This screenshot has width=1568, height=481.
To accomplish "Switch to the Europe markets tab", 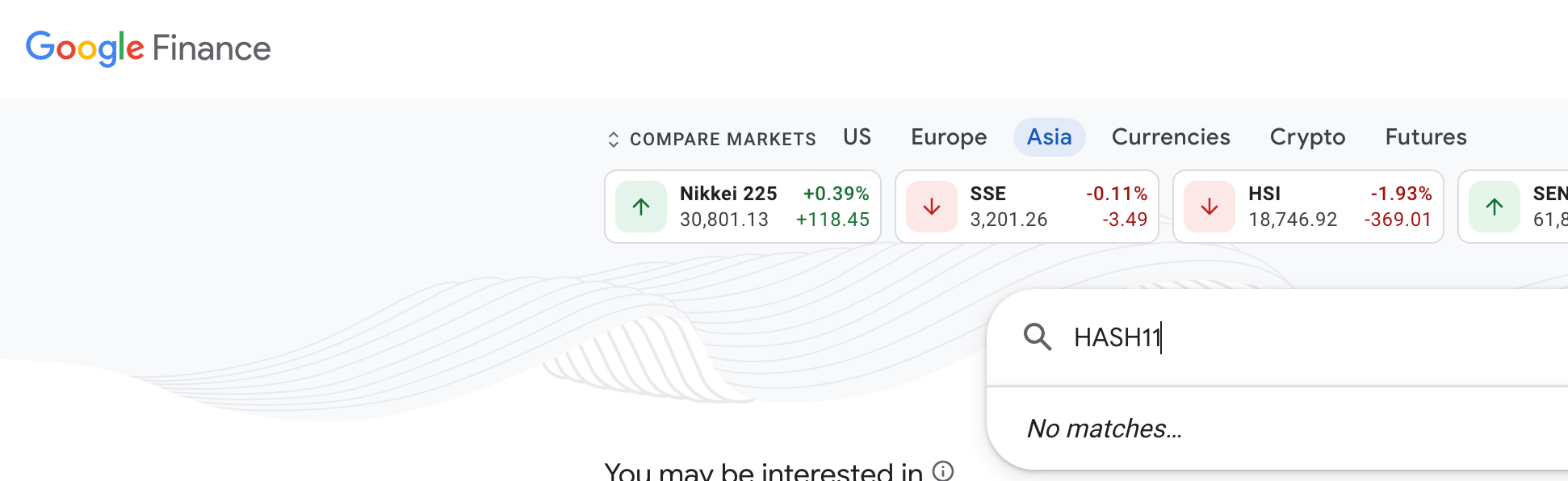I will pos(949,137).
